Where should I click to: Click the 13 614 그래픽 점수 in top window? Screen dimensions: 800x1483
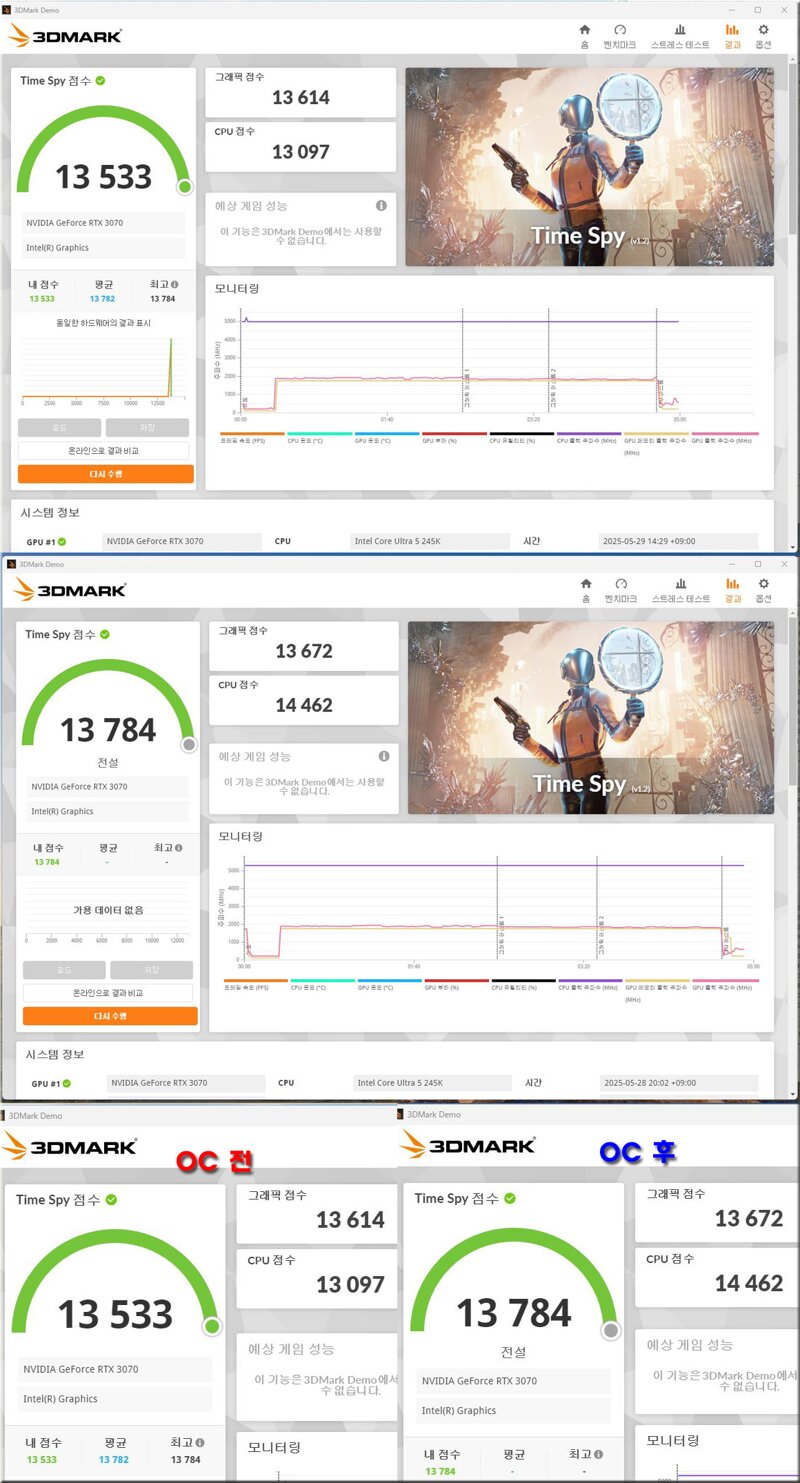[x=301, y=97]
